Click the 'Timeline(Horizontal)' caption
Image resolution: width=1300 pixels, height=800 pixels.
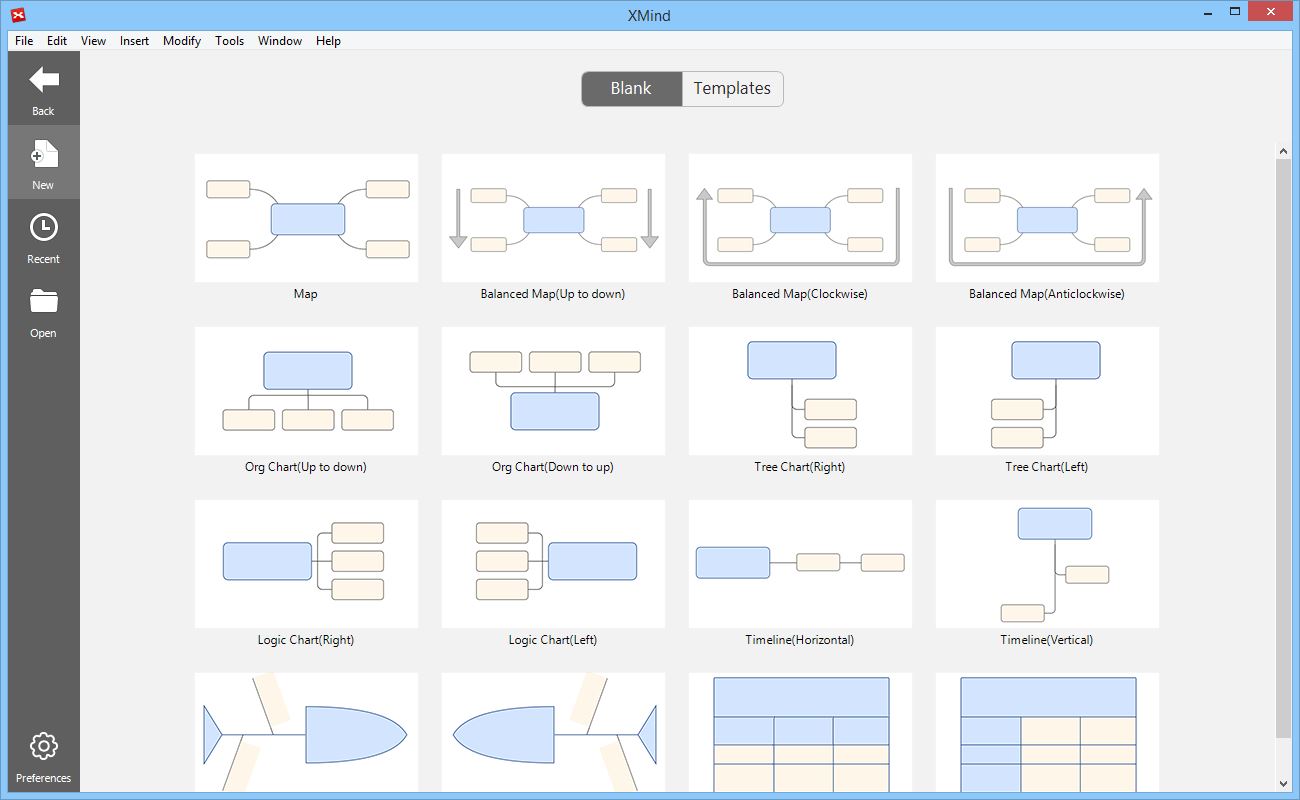800,640
